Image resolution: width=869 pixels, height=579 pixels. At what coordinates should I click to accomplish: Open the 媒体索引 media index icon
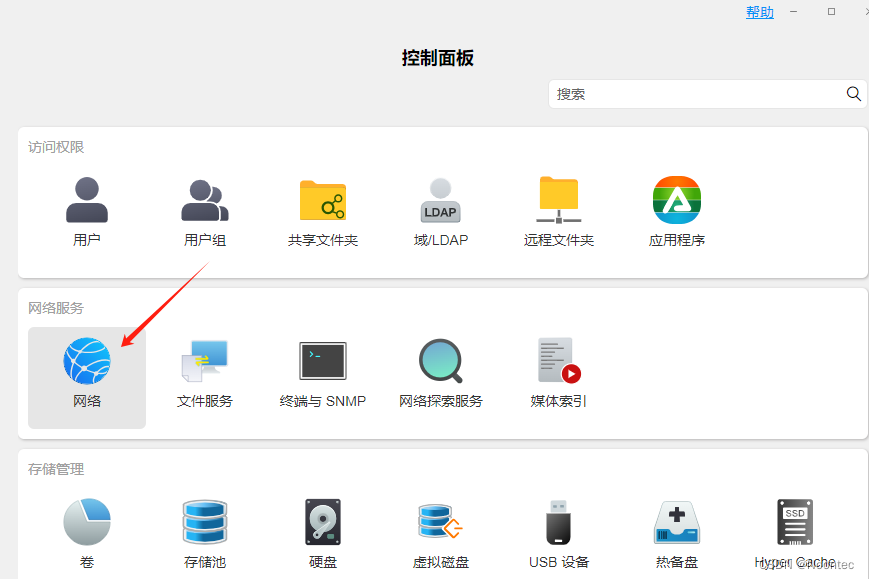(559, 361)
